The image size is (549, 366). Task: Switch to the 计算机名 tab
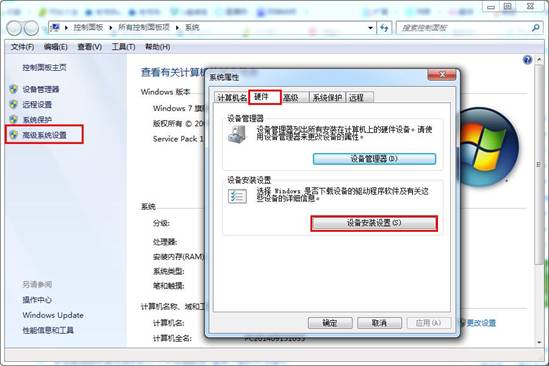[x=232, y=98]
